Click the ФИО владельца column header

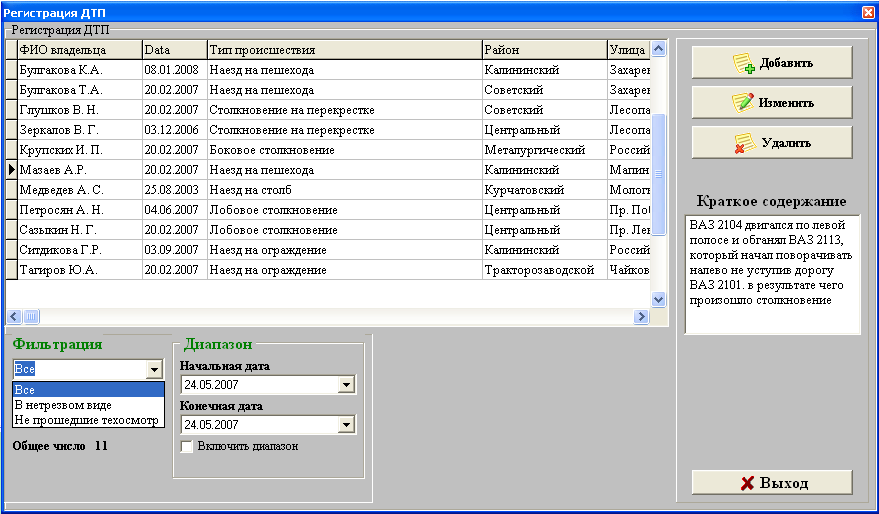tap(80, 50)
